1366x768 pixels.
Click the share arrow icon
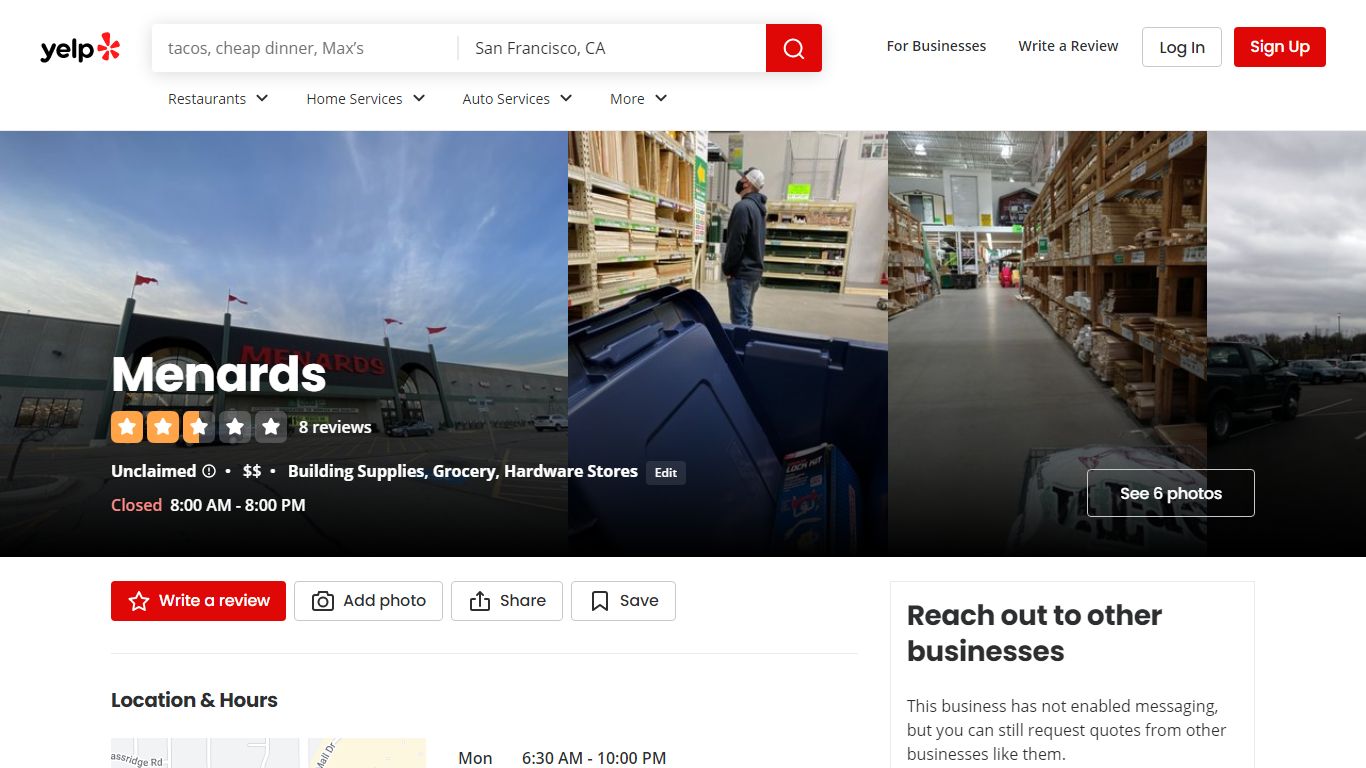(480, 601)
